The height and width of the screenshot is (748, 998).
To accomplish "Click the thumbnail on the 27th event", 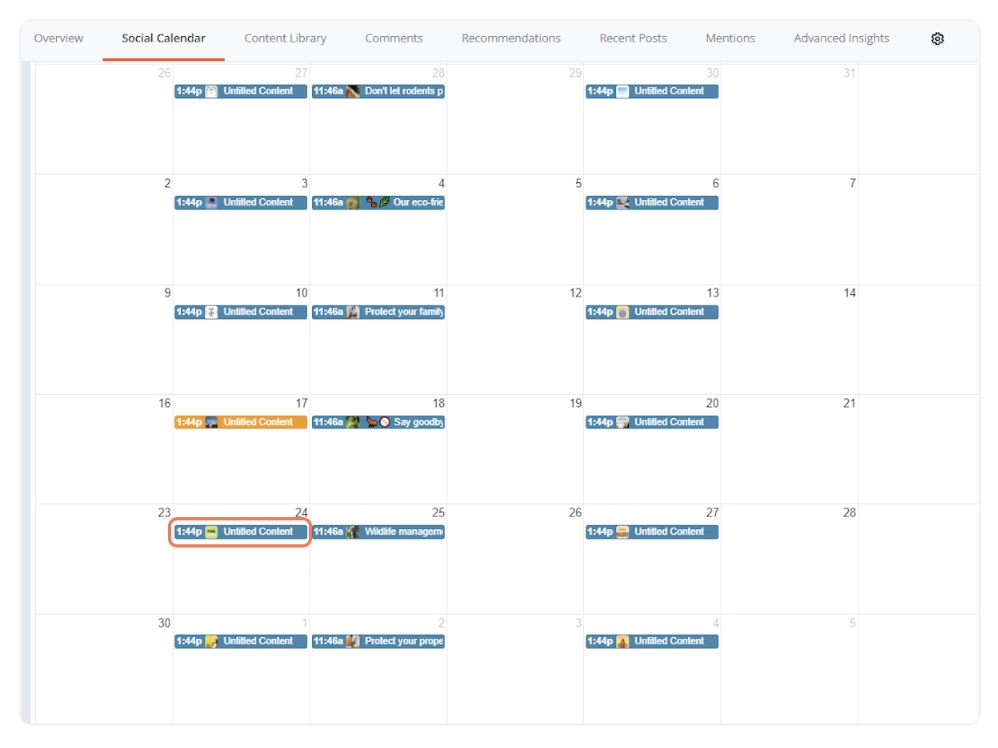I will [x=622, y=532].
